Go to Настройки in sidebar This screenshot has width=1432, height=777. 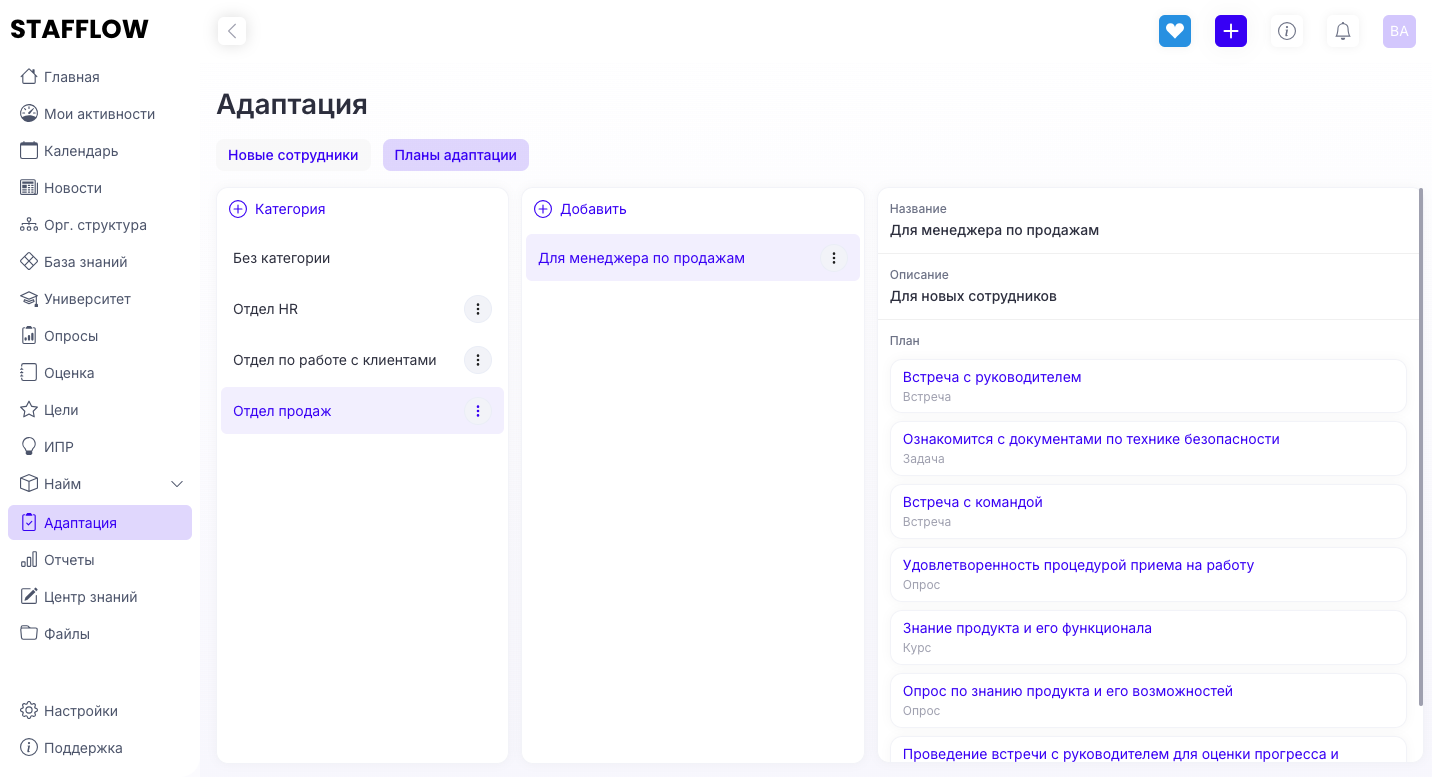81,711
